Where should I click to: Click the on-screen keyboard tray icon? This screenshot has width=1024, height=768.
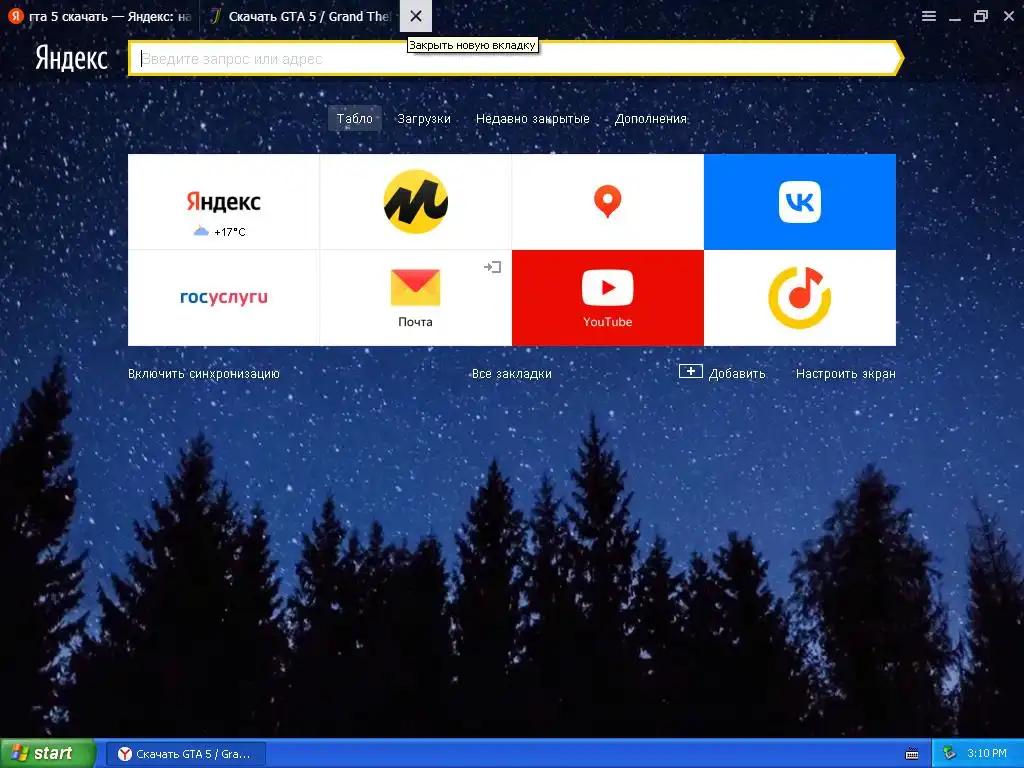pyautogui.click(x=912, y=754)
